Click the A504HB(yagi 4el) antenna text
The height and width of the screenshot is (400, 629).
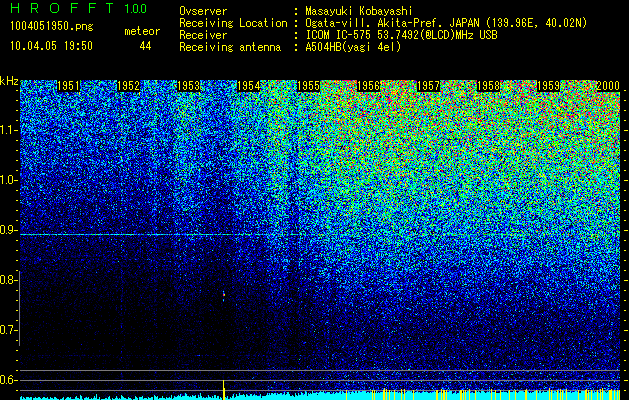pos(353,47)
